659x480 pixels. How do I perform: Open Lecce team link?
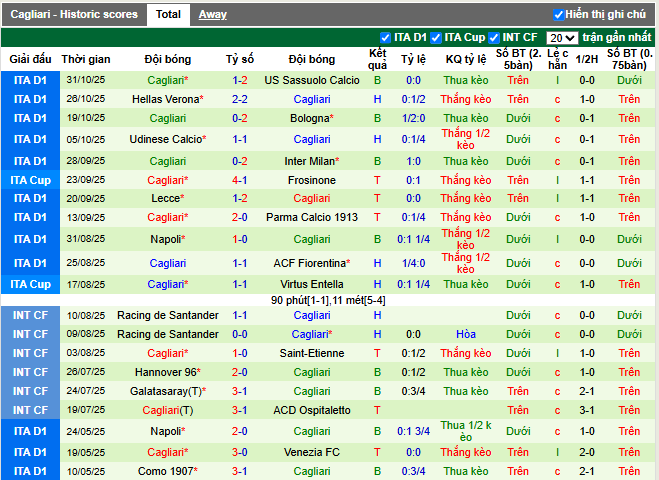pos(168,198)
